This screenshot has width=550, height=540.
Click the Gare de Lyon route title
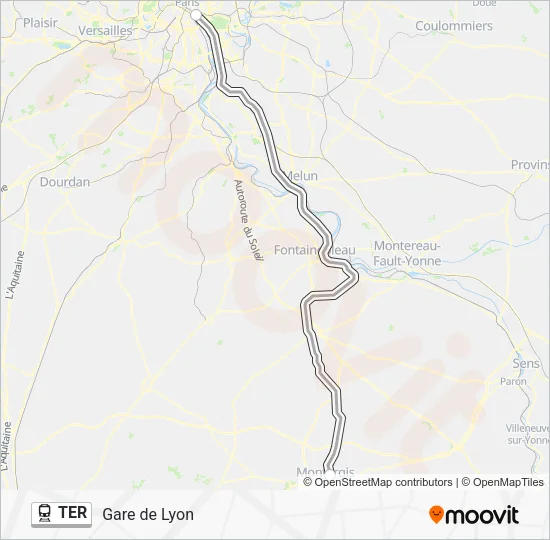click(148, 514)
